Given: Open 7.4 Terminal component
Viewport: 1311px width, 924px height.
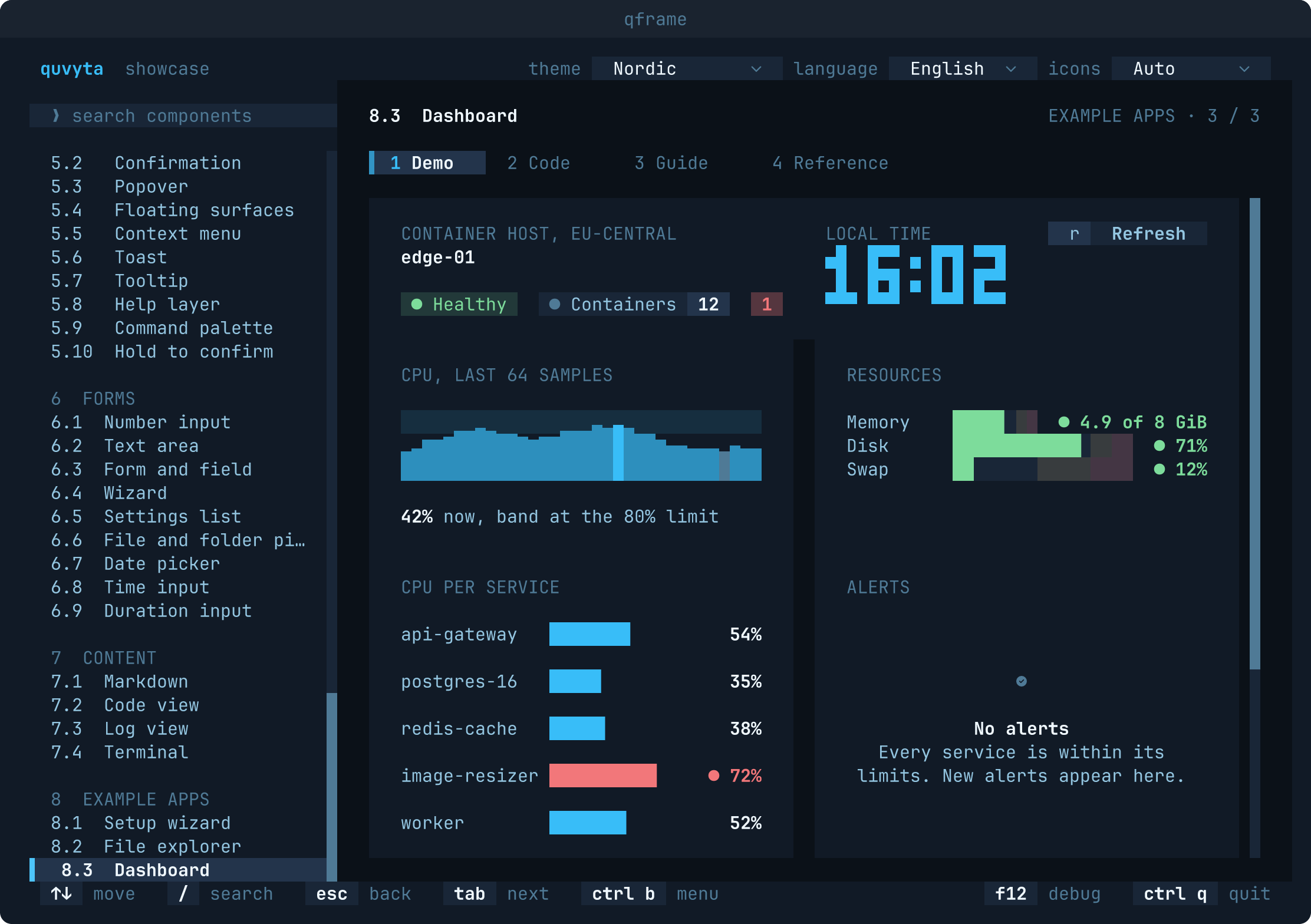Looking at the screenshot, I should 178,752.
